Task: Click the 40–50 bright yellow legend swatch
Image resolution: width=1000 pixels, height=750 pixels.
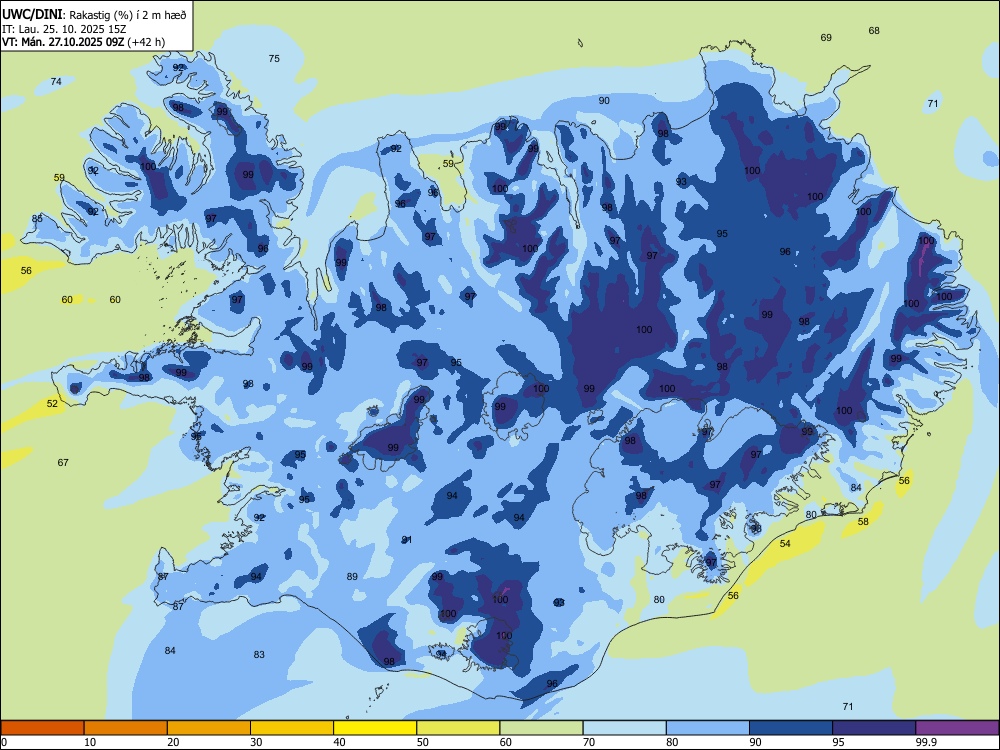Action: click(375, 728)
